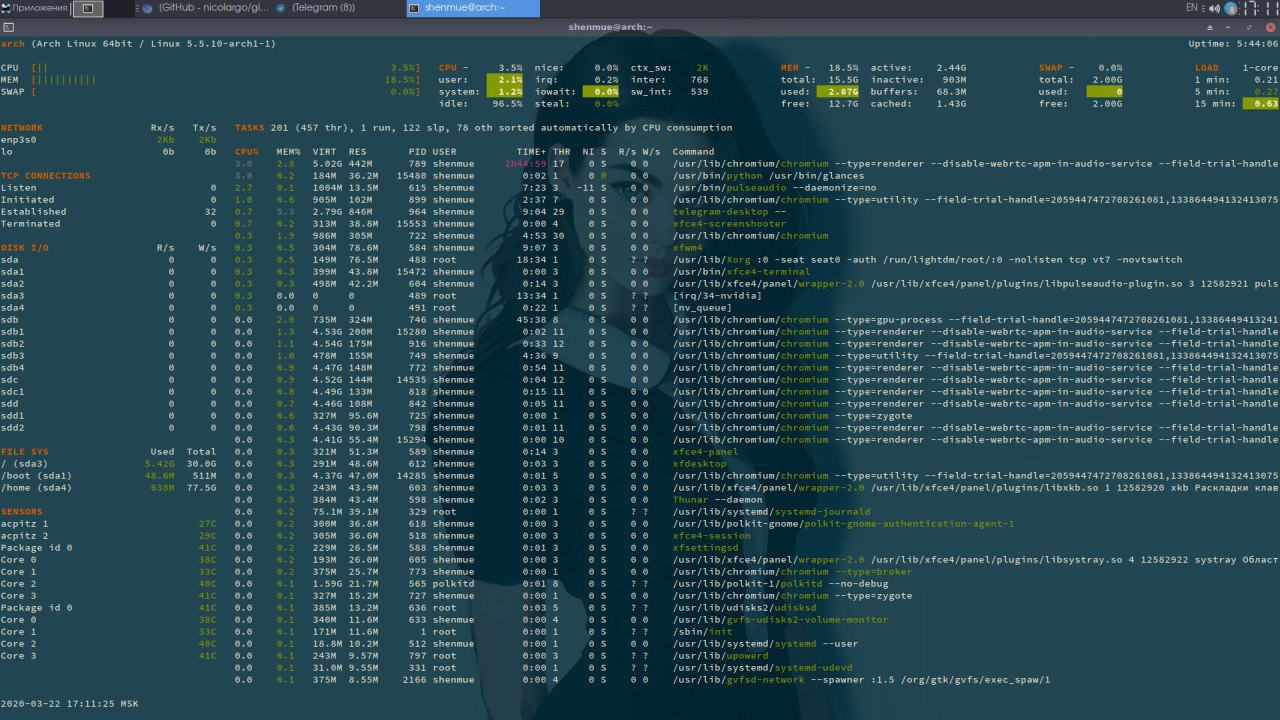This screenshot has height=720, width=1280.
Task: Click the 17:11 panel clock
Action: click(x=1261, y=8)
